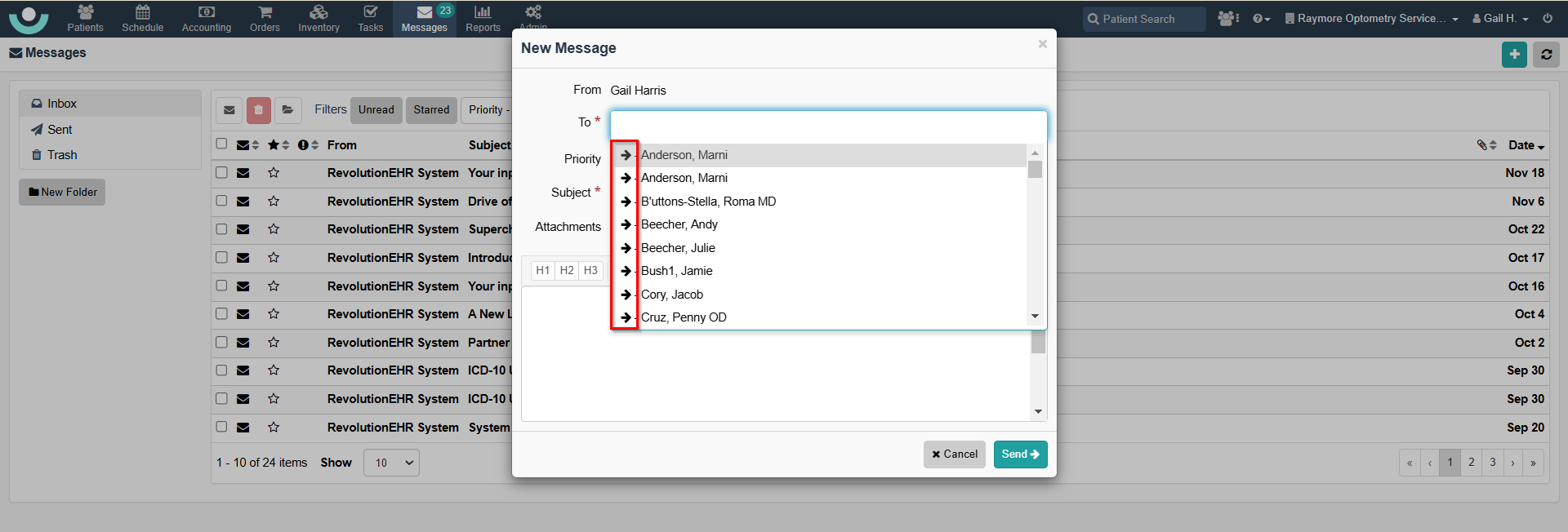
Task: Check the select all messages checkbox
Action: tap(221, 144)
